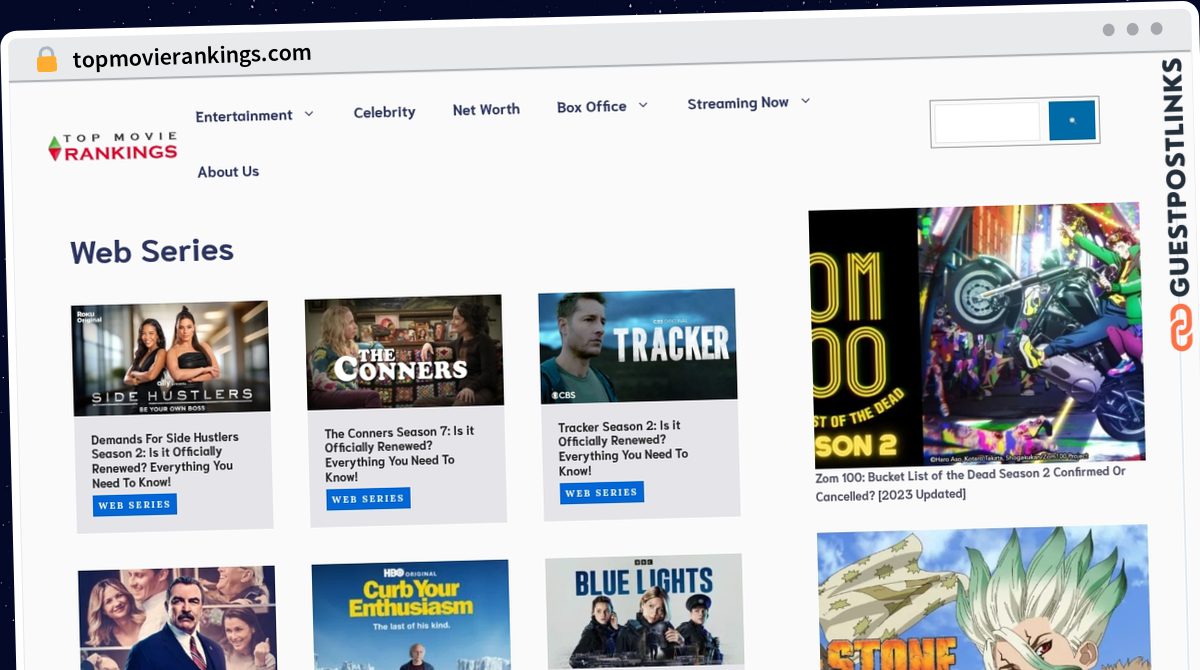Expand the Streaming Now dropdown arrow
The image size is (1200, 670).
pyautogui.click(x=805, y=101)
